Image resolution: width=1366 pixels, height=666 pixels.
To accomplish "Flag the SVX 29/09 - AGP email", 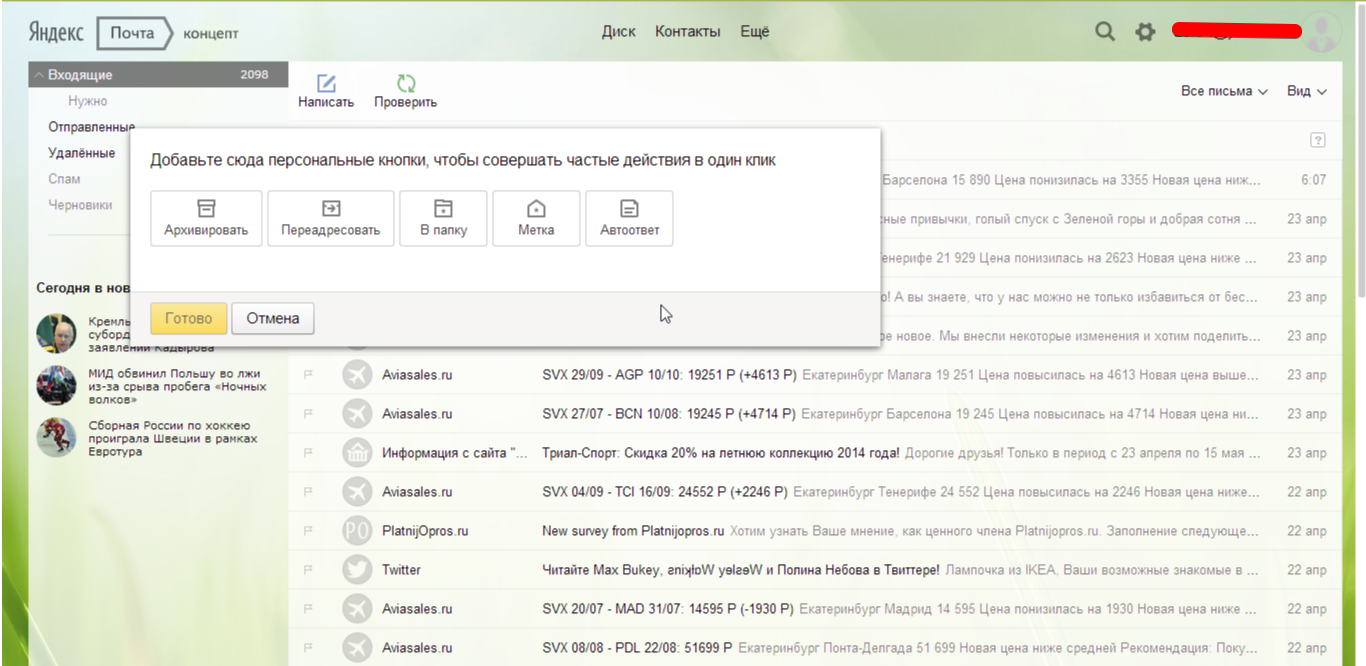I will (308, 375).
